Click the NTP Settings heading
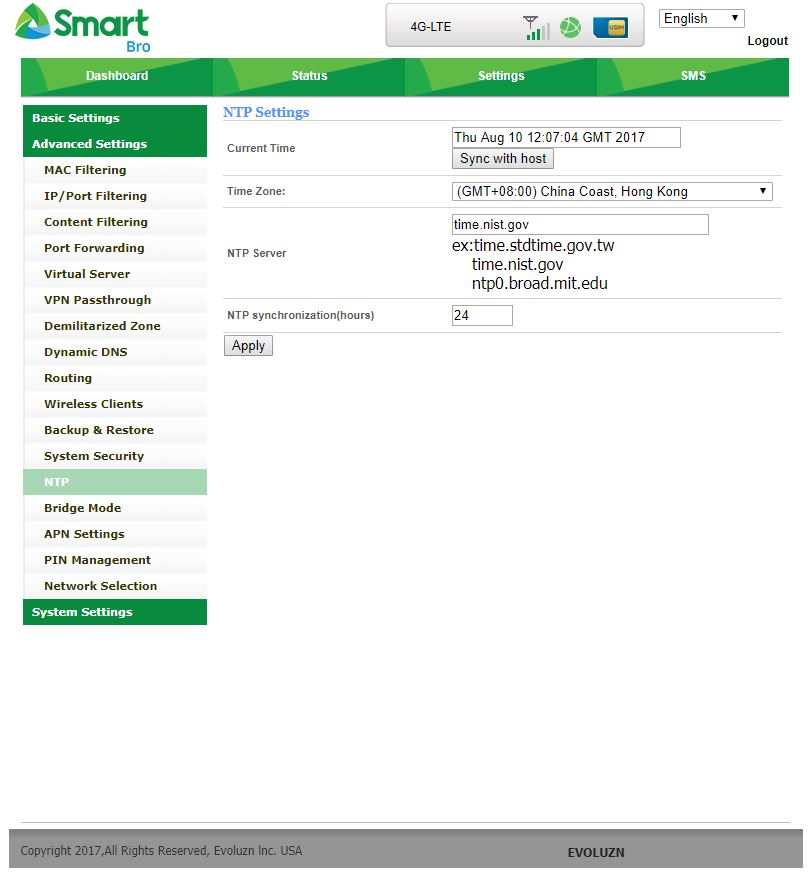The width and height of the screenshot is (812, 880). tap(266, 112)
